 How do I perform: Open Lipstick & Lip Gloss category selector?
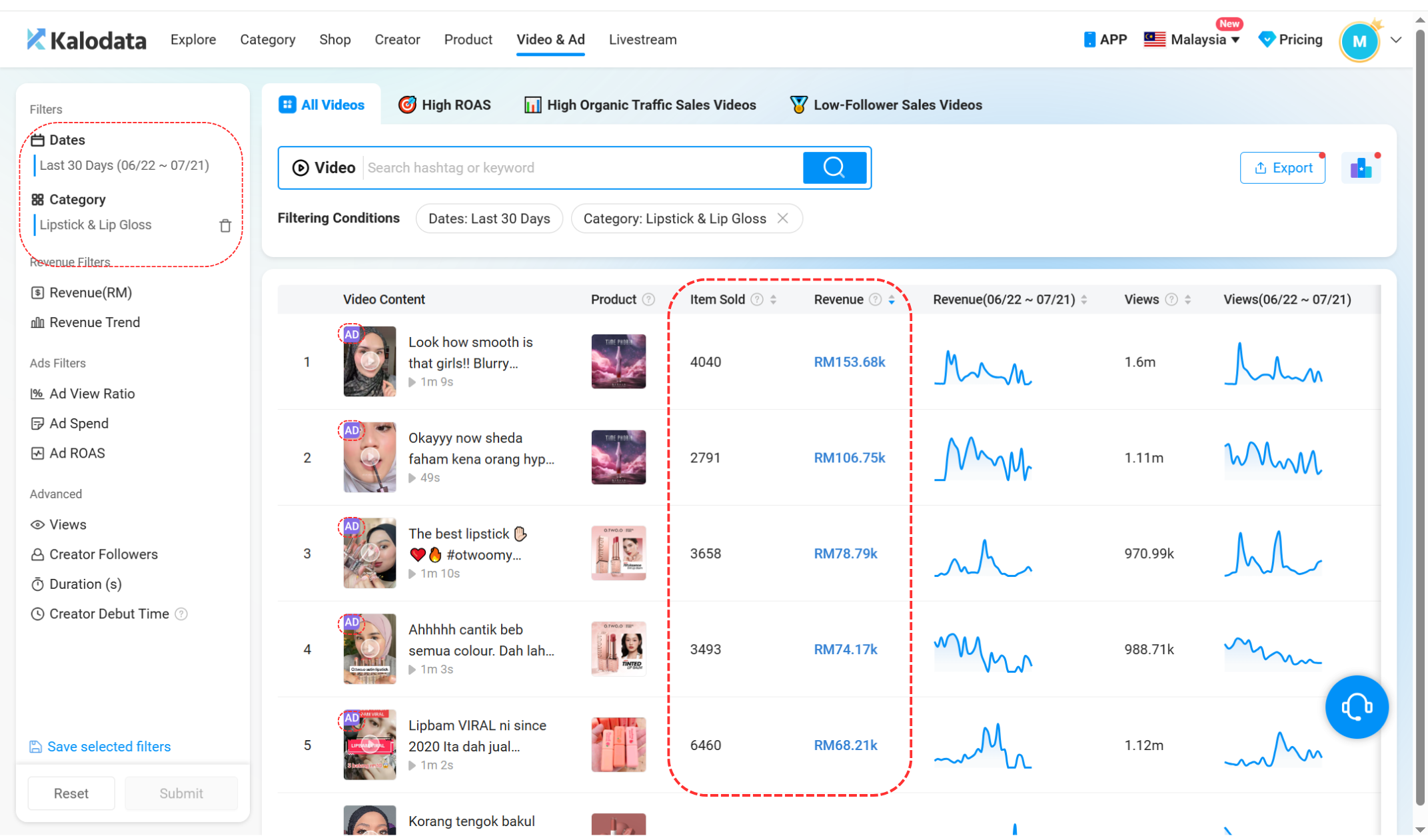95,224
